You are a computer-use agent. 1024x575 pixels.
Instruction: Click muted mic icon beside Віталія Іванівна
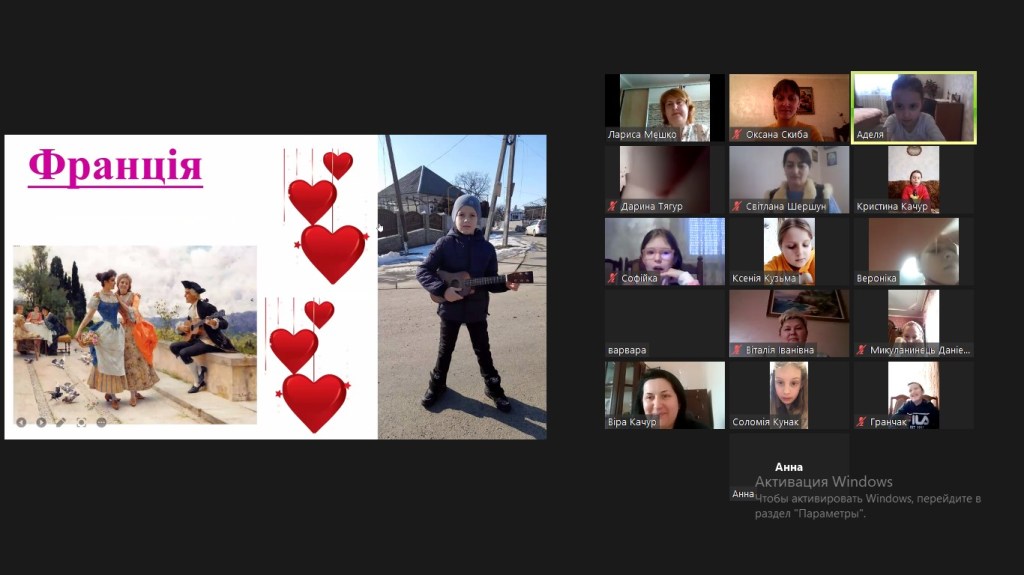(x=737, y=350)
